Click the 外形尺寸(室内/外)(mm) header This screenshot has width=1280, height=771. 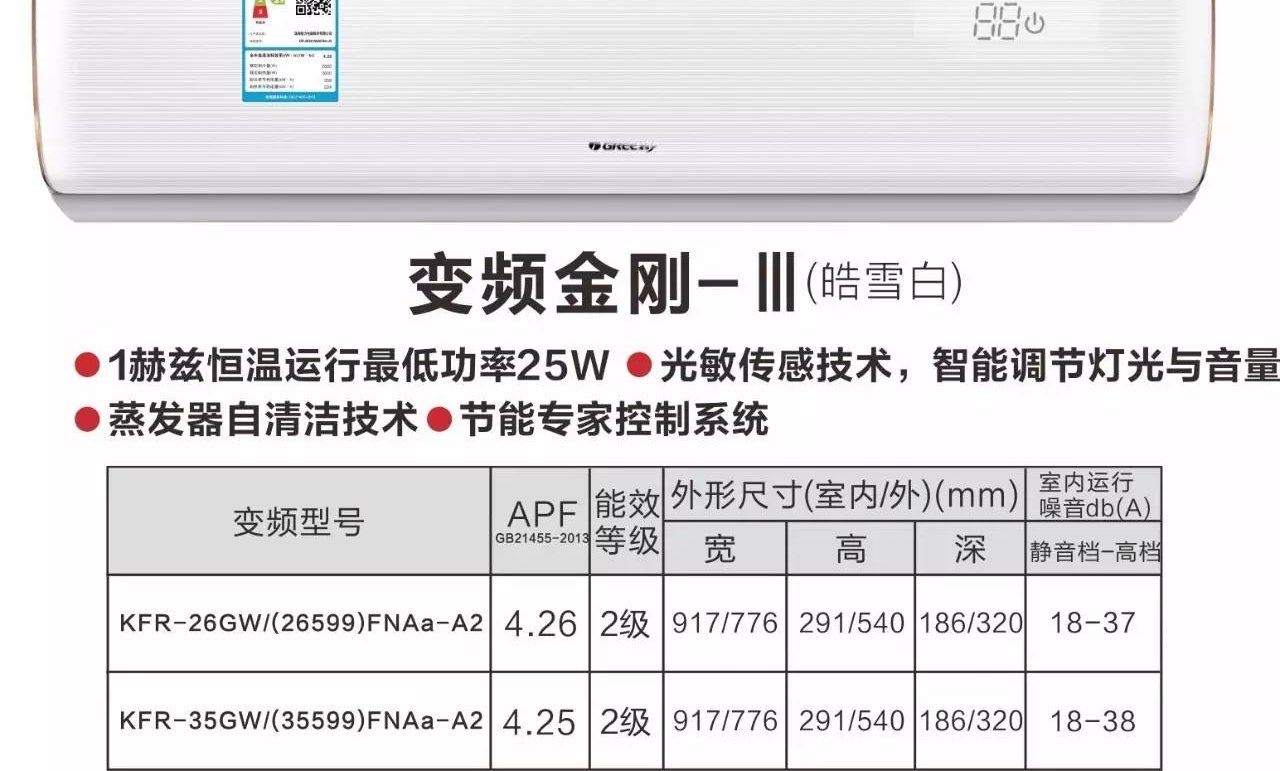point(844,495)
